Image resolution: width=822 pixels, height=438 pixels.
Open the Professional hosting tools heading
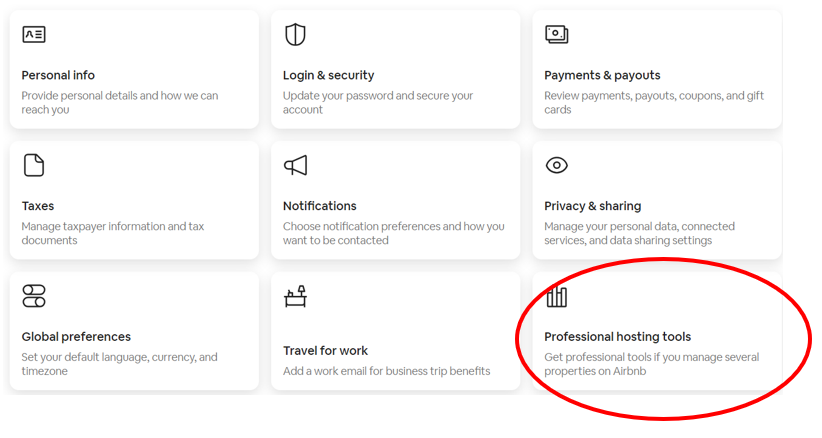tap(617, 337)
